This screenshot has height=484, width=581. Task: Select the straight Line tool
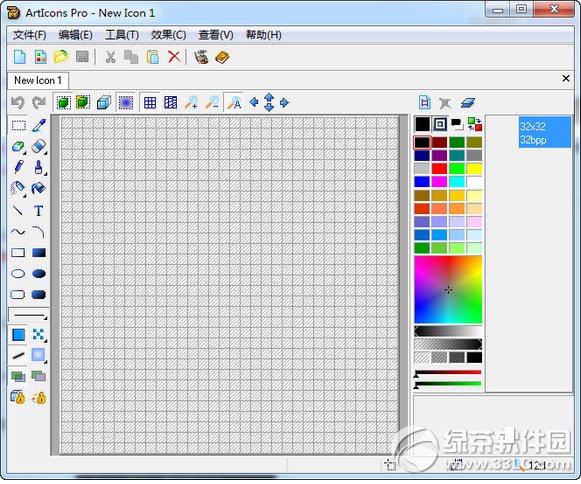click(18, 210)
